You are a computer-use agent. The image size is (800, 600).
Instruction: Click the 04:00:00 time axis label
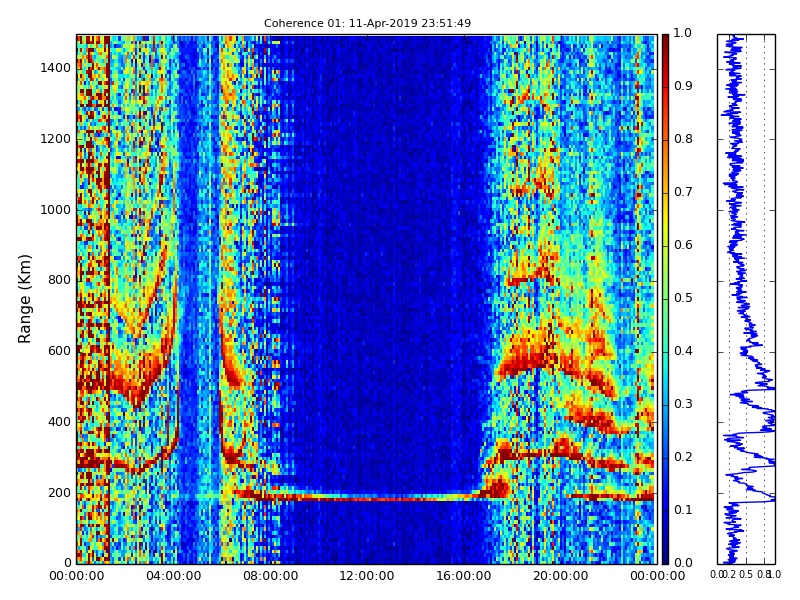(x=173, y=576)
